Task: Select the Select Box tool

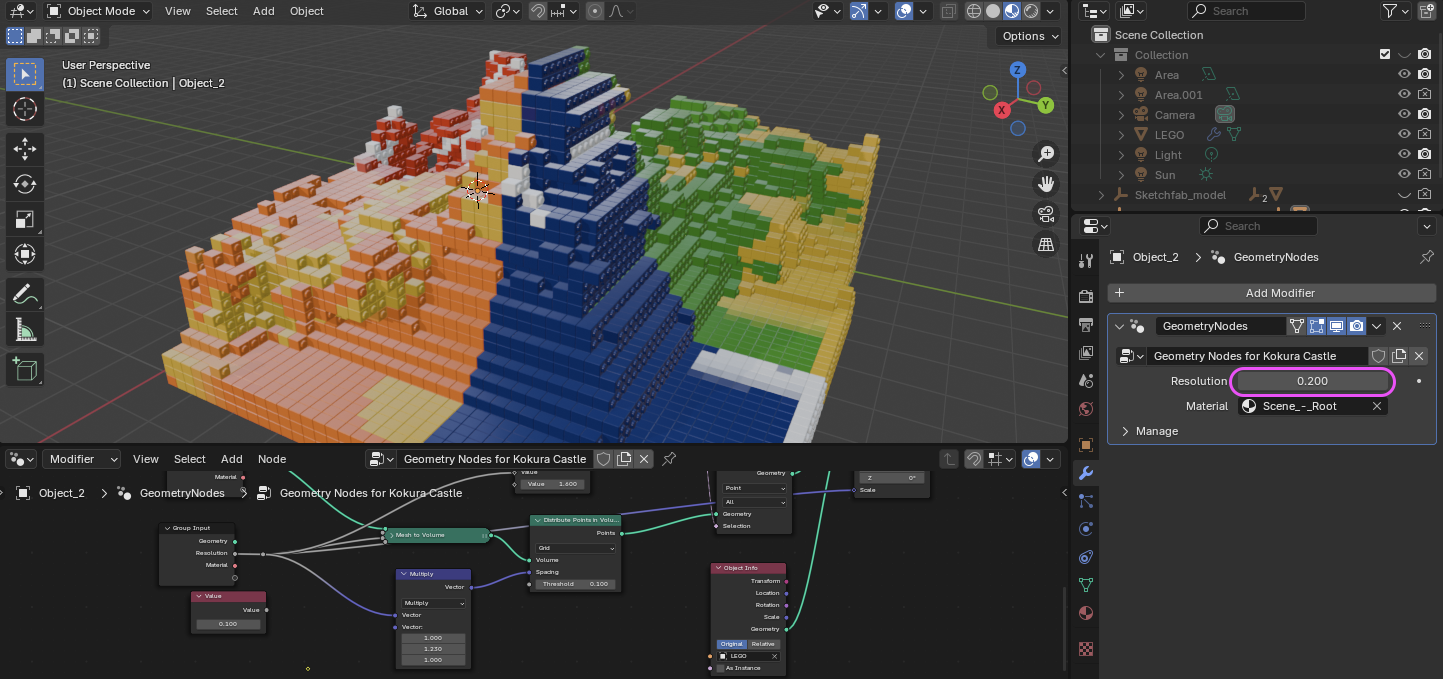Action: click(x=25, y=73)
